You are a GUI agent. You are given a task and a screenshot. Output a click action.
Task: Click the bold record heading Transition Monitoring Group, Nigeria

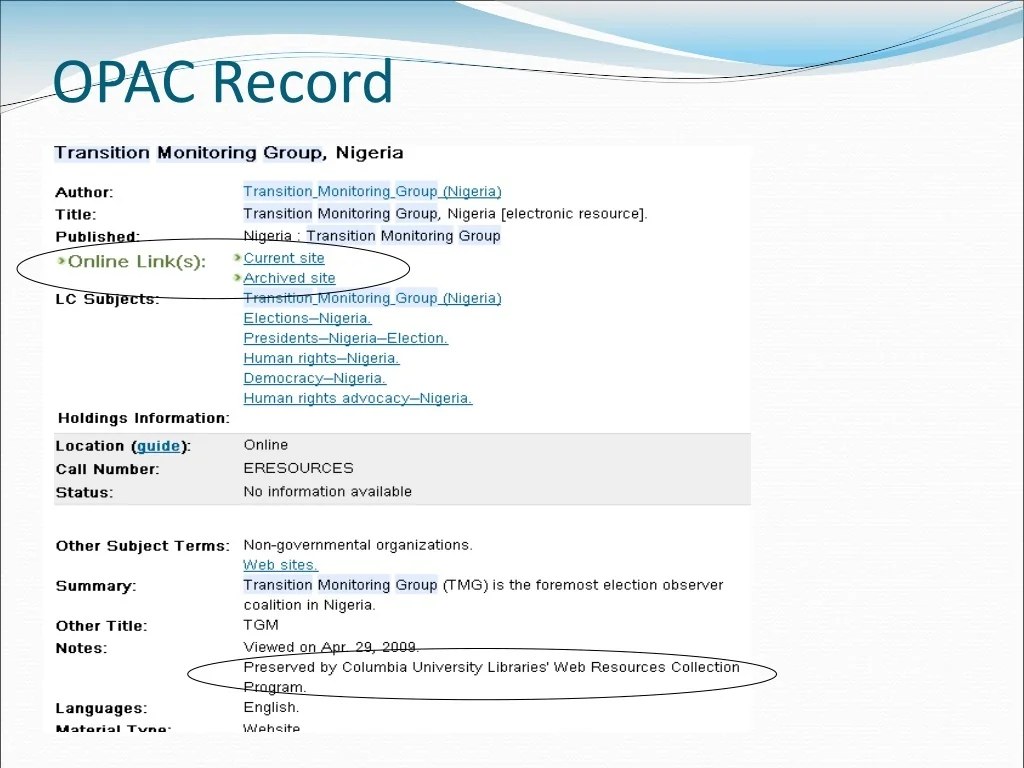pyautogui.click(x=228, y=153)
